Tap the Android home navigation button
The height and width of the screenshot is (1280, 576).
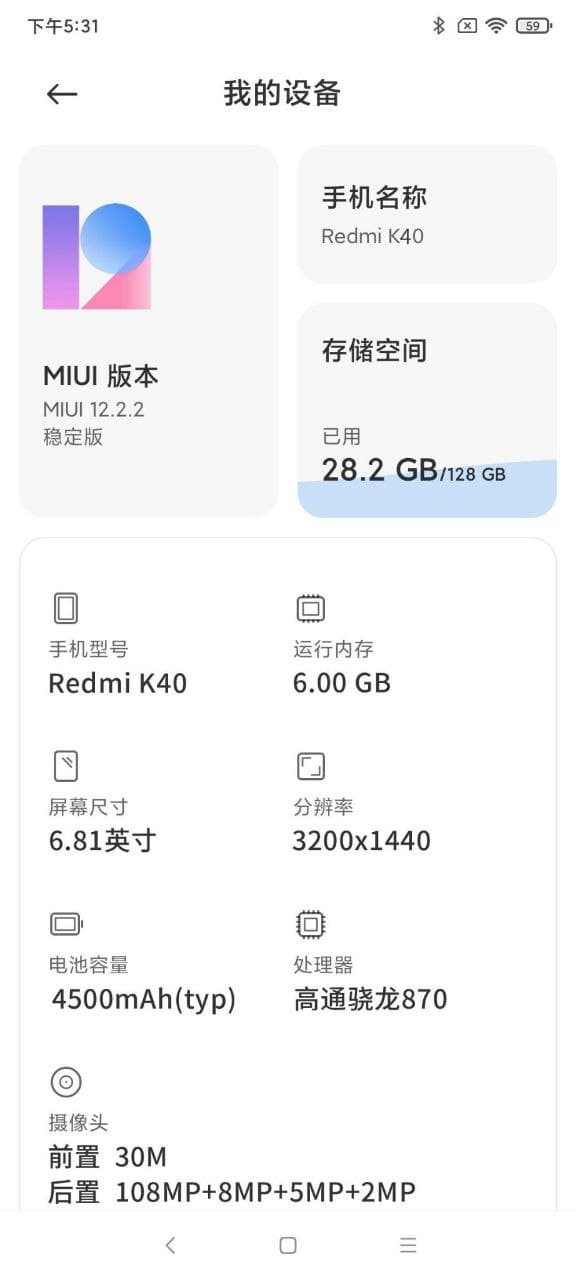[288, 1245]
